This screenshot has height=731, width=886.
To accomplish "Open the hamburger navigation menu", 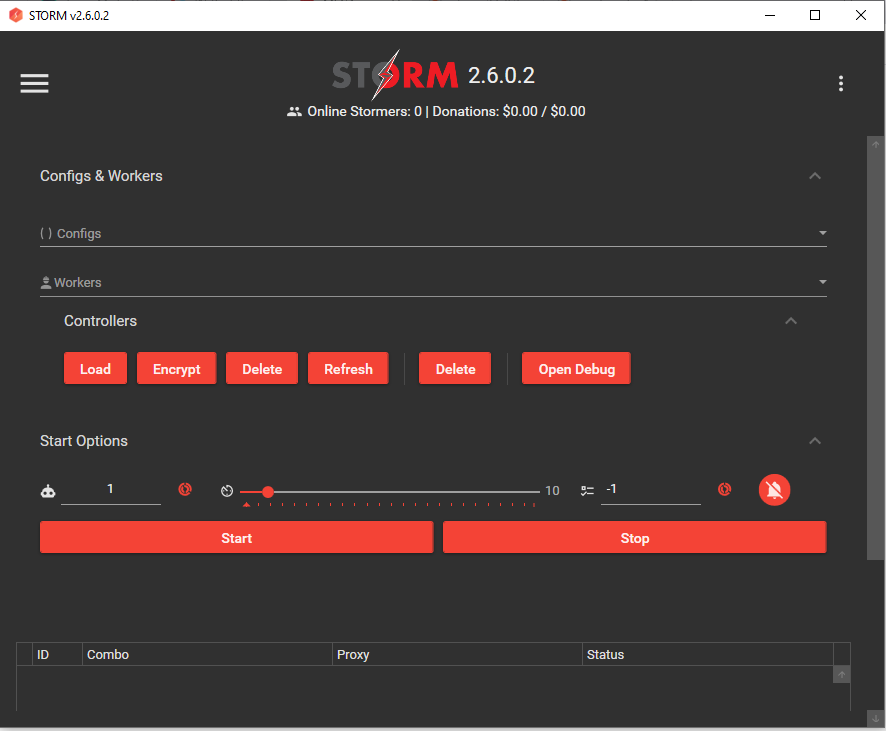I will point(34,84).
